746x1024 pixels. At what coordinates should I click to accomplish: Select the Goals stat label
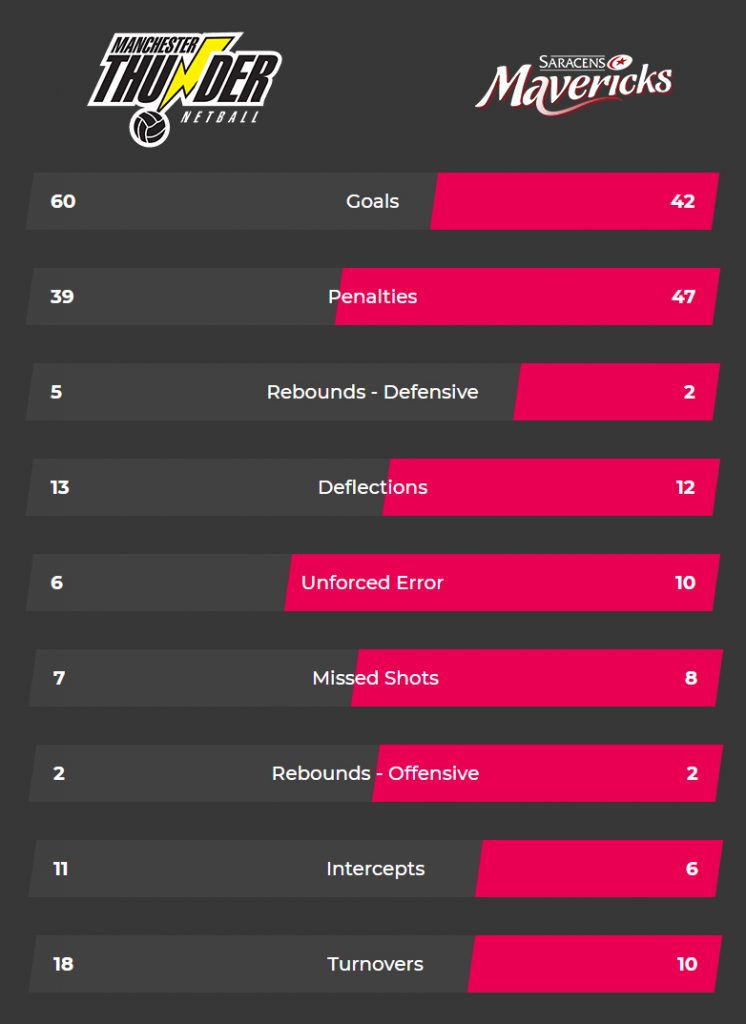click(x=372, y=201)
